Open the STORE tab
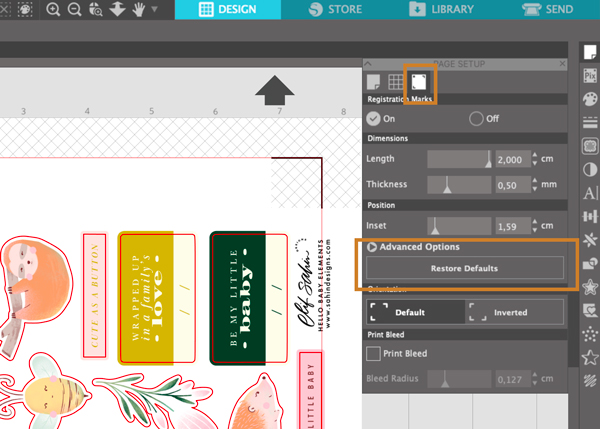Image resolution: width=600 pixels, height=429 pixels. (x=335, y=9)
